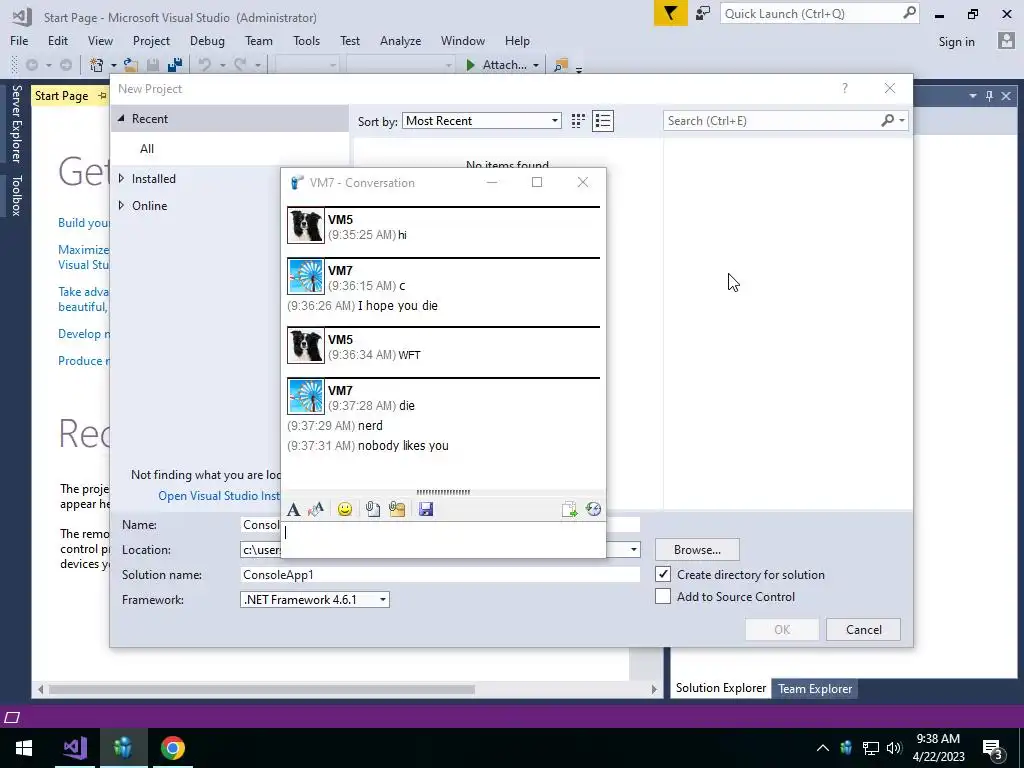
Task: Switch the template list to small icons view
Action: click(578, 121)
